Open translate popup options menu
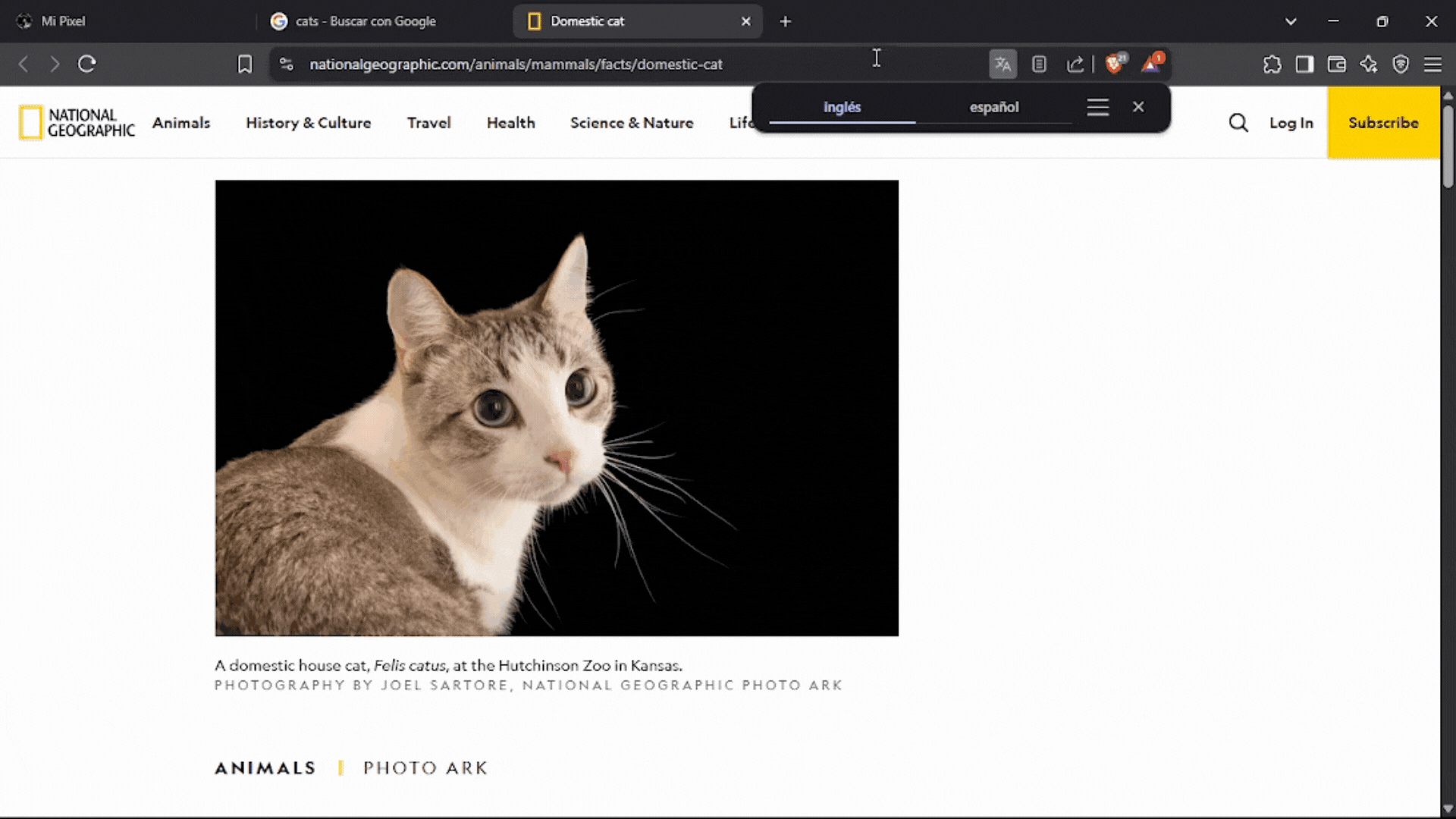The height and width of the screenshot is (819, 1456). 1097,107
